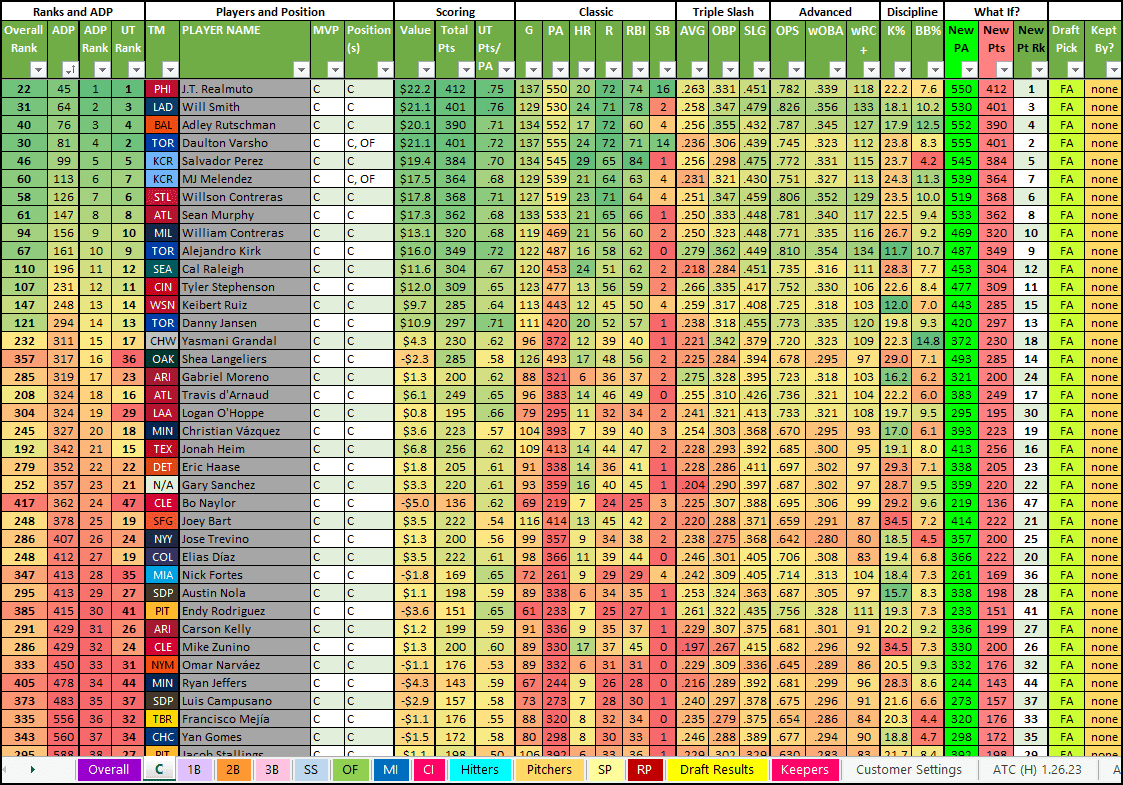
Task: Select the Yasmani Grandal name cell
Action: point(245,341)
